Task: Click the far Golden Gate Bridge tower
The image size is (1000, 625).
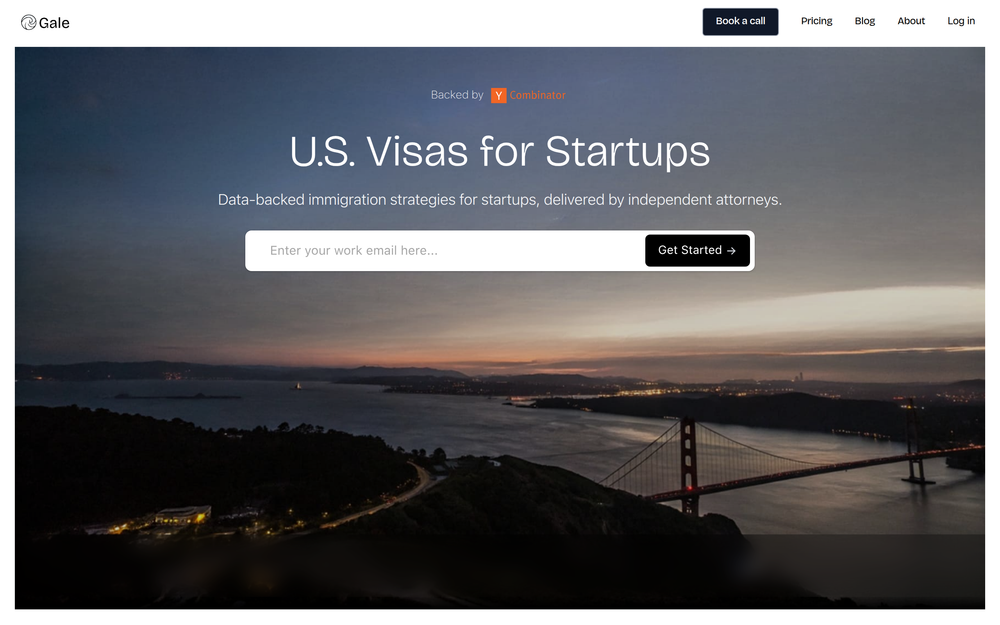Action: [915, 440]
